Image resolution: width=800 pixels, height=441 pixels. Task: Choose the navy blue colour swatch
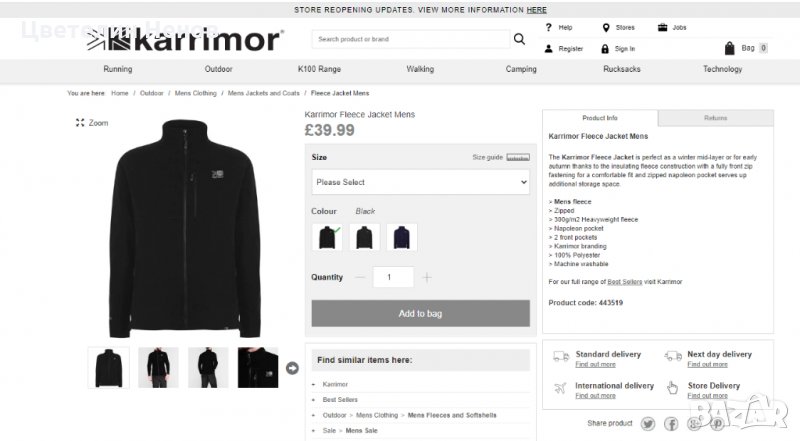point(402,237)
